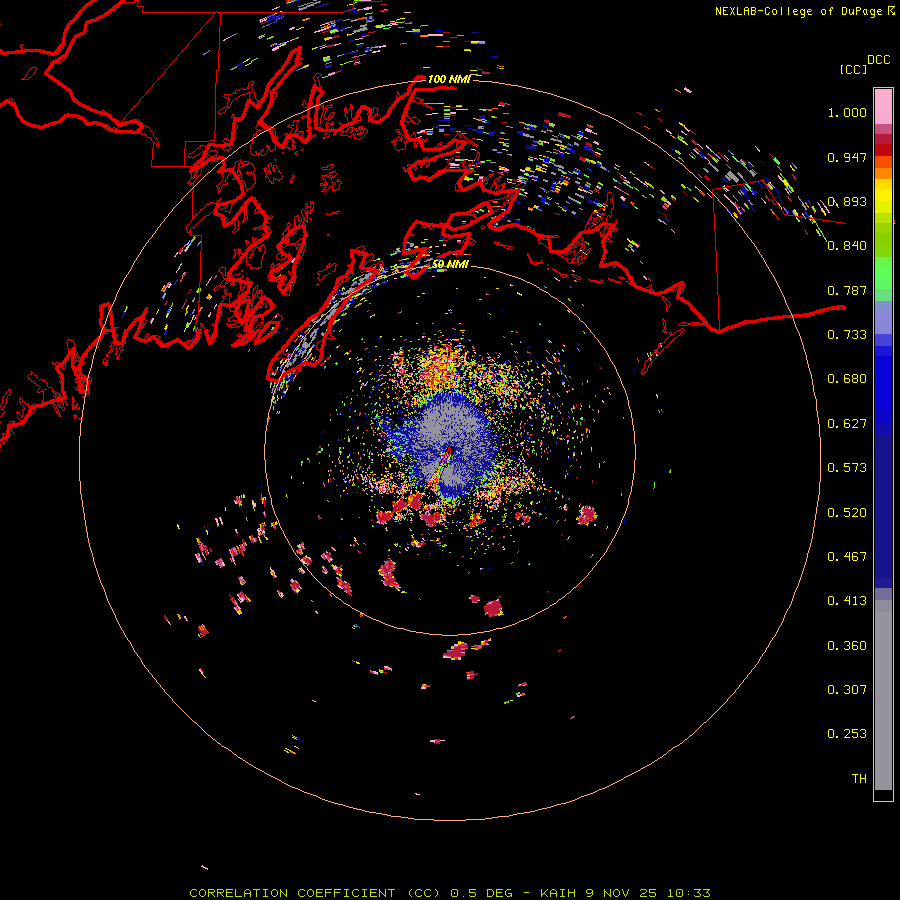Viewport: 900px width, 900px height.
Task: Click the 0.787 scale value
Action: [x=847, y=290]
